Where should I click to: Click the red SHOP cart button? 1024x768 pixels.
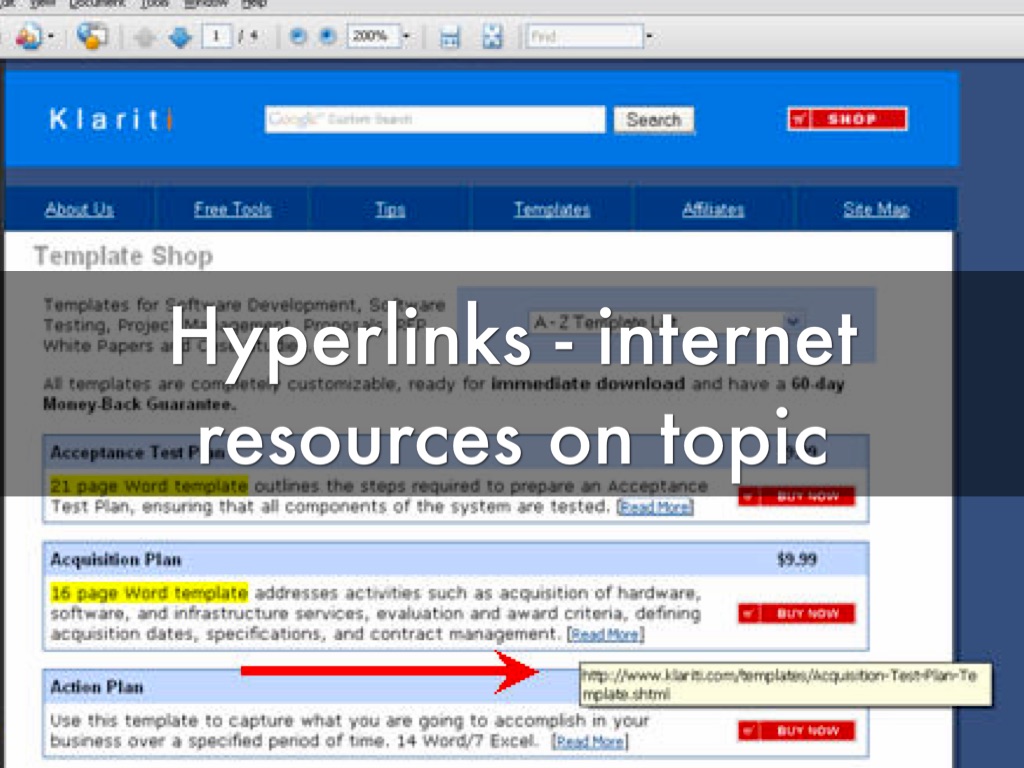tap(847, 119)
